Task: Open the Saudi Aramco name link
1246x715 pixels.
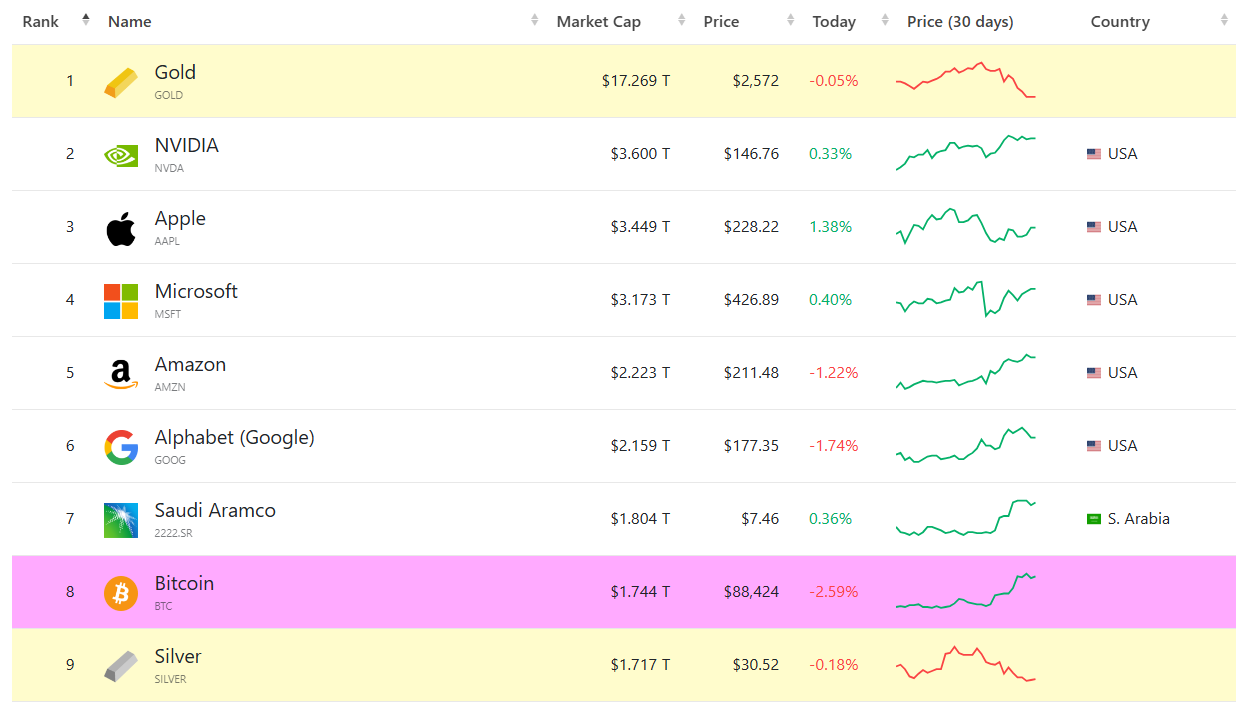Action: coord(215,510)
